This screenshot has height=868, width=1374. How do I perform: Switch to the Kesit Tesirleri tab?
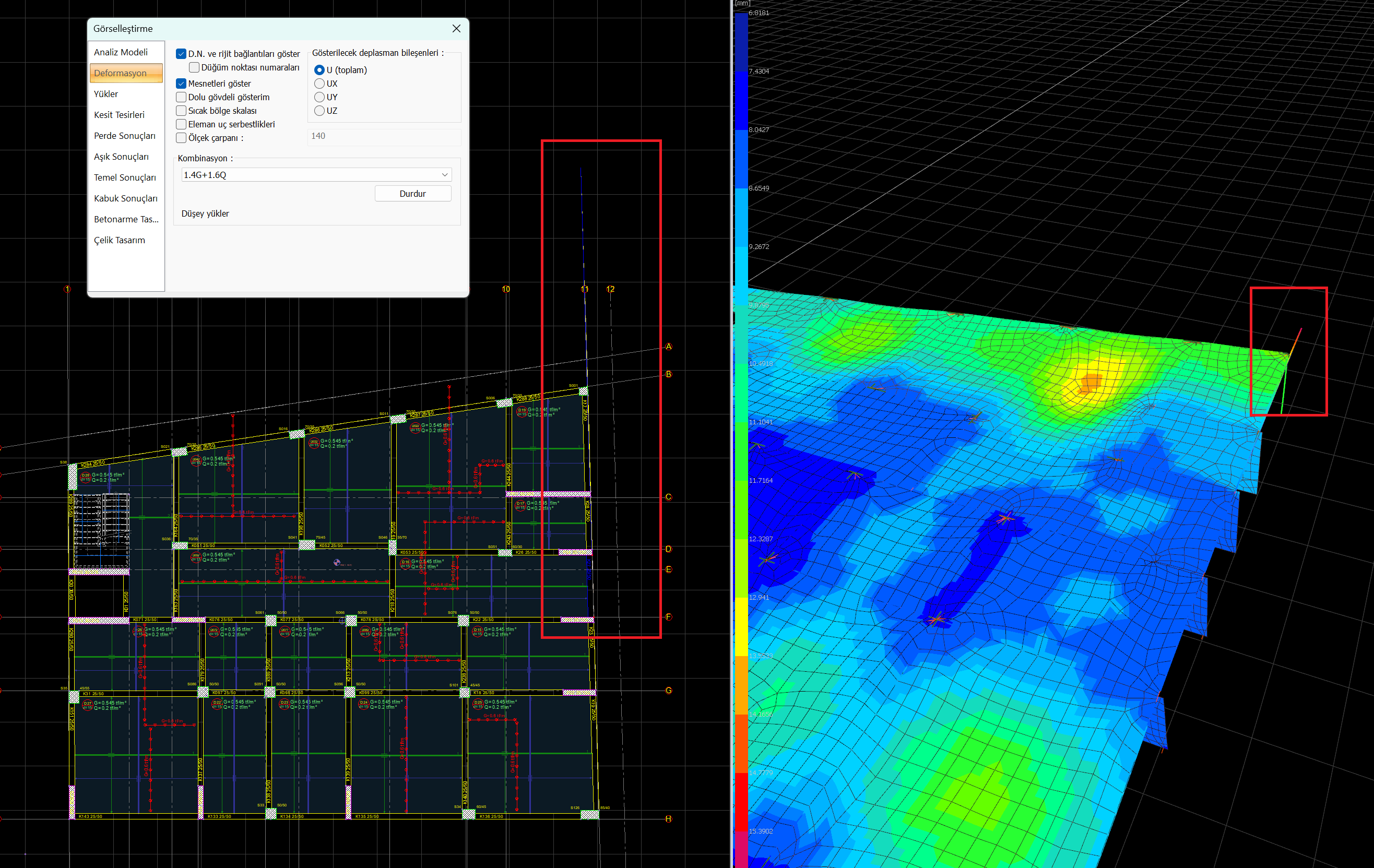119,115
